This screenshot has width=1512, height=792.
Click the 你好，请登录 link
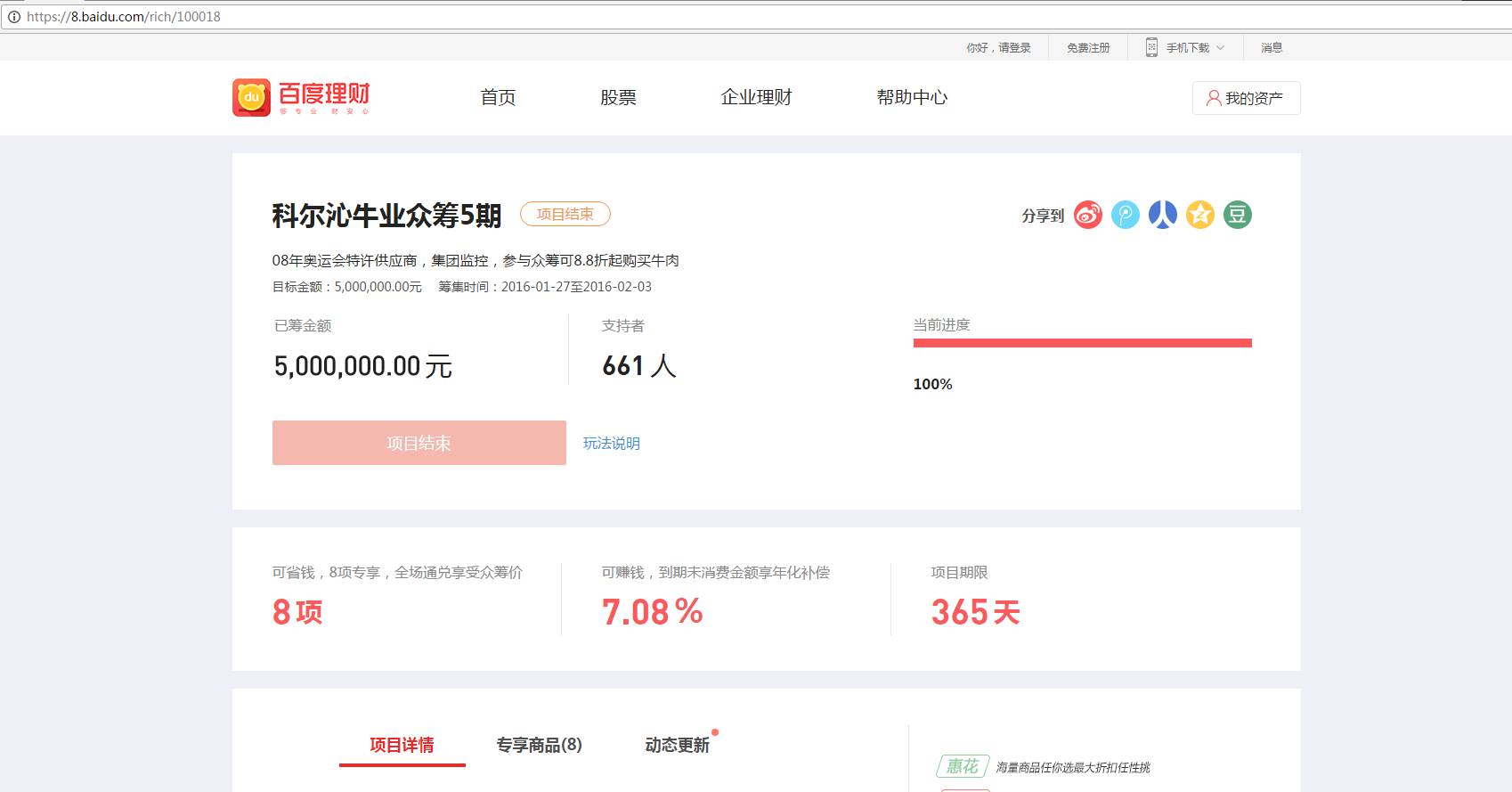[998, 48]
